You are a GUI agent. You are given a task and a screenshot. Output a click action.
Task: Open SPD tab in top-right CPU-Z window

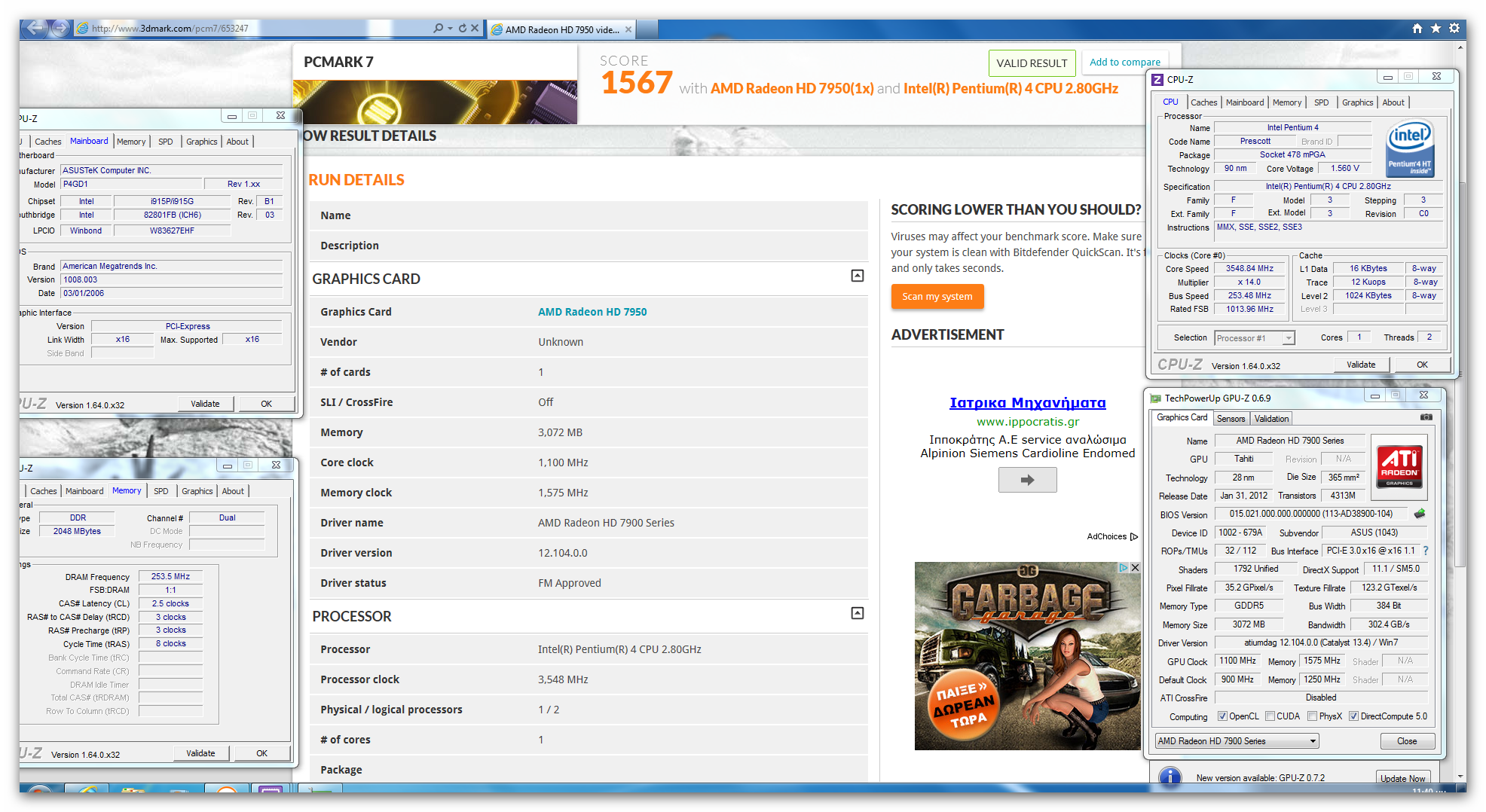(1321, 102)
